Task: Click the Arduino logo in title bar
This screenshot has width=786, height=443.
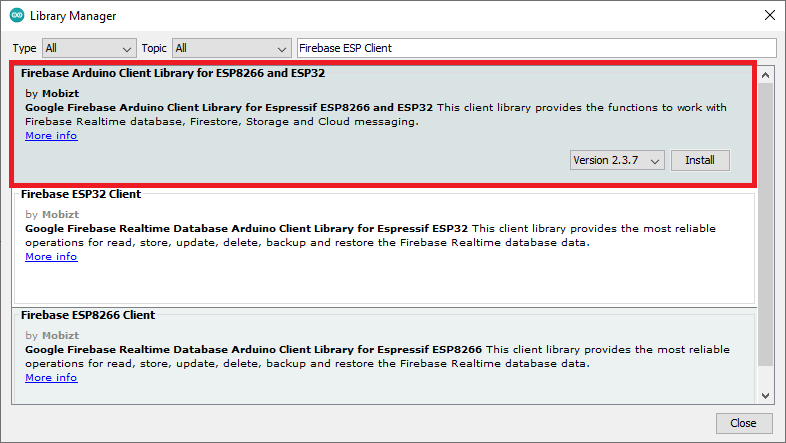Action: pos(17,16)
